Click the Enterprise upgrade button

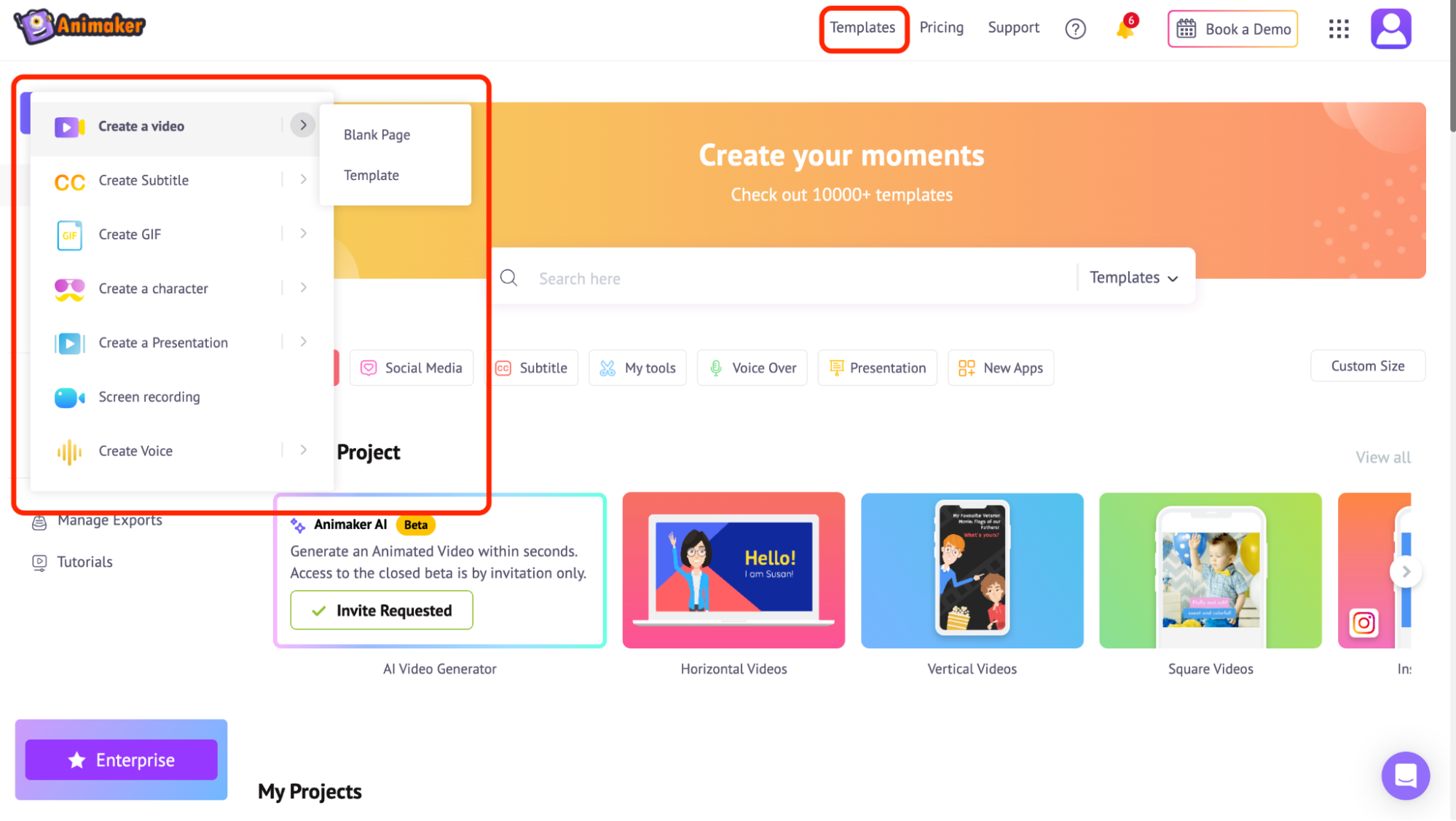pos(120,759)
